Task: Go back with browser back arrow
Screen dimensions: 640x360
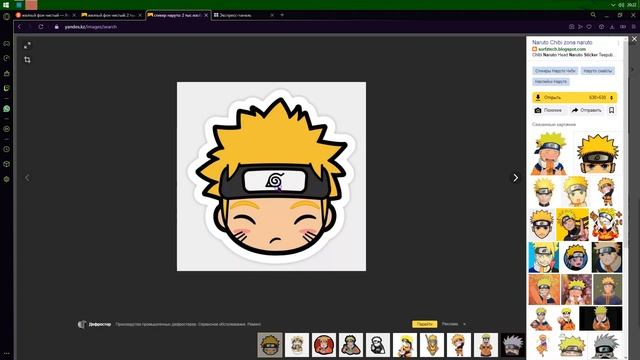Action: coord(19,27)
